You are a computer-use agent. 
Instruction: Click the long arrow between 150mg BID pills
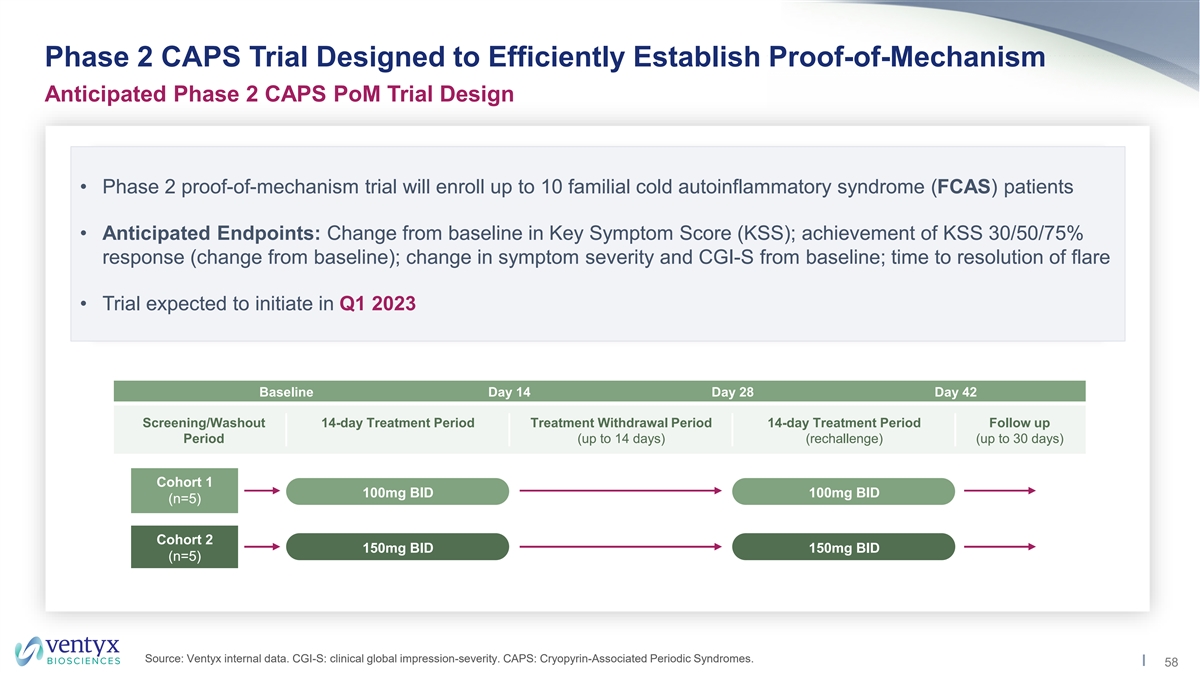(x=620, y=547)
